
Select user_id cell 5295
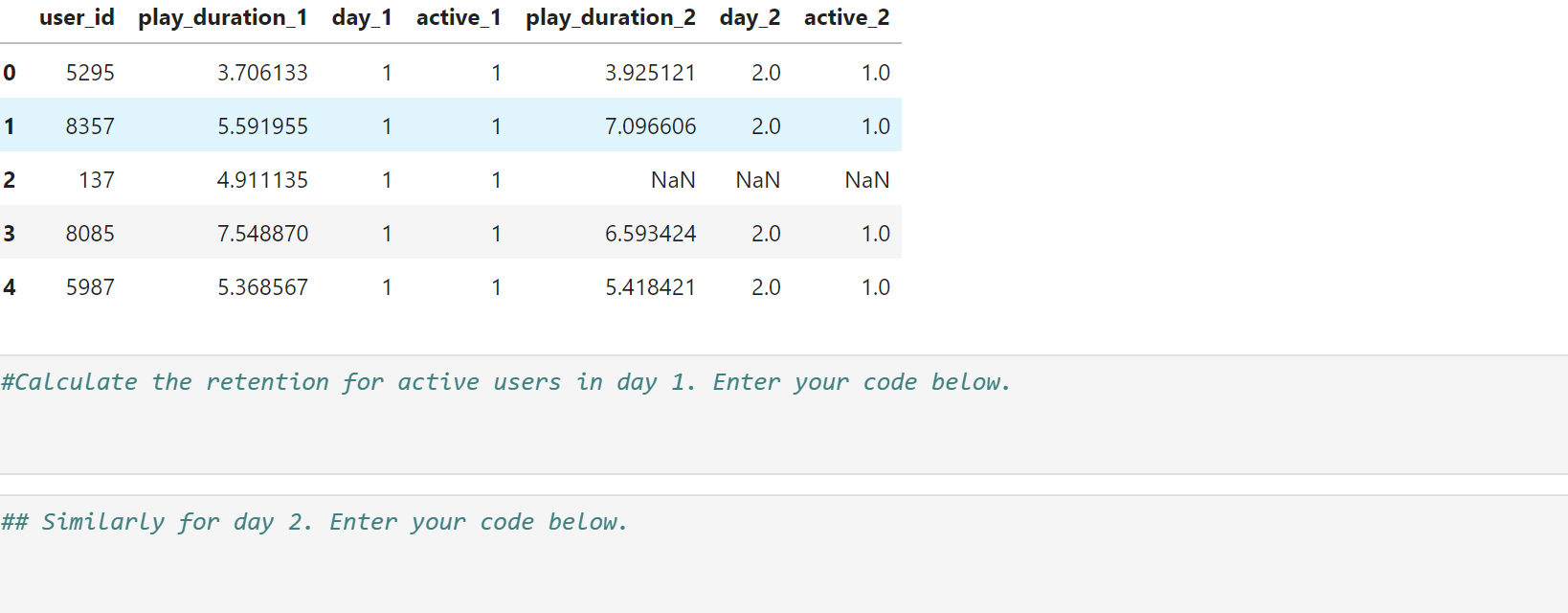90,73
